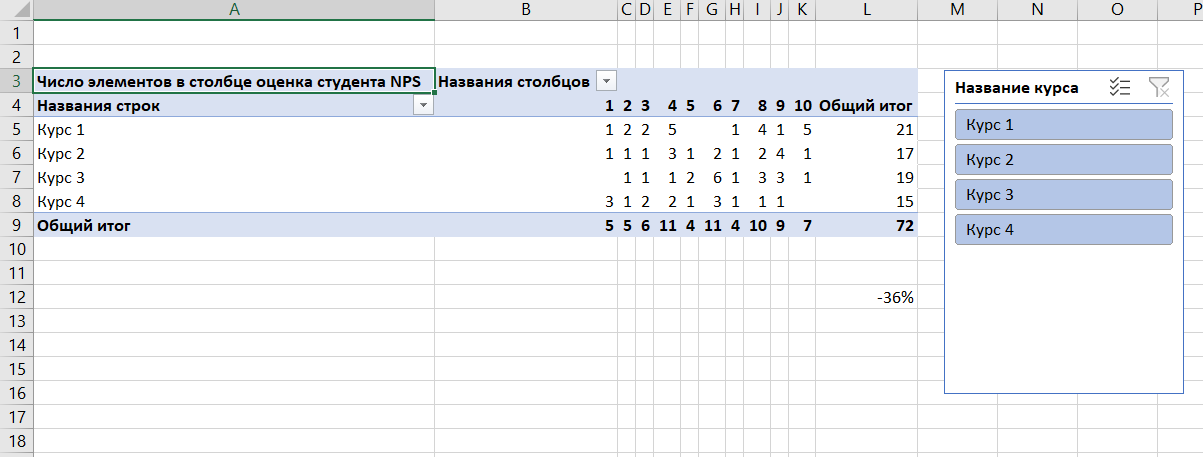Select row 12 header
The width and height of the screenshot is (1203, 457).
pos(16,297)
